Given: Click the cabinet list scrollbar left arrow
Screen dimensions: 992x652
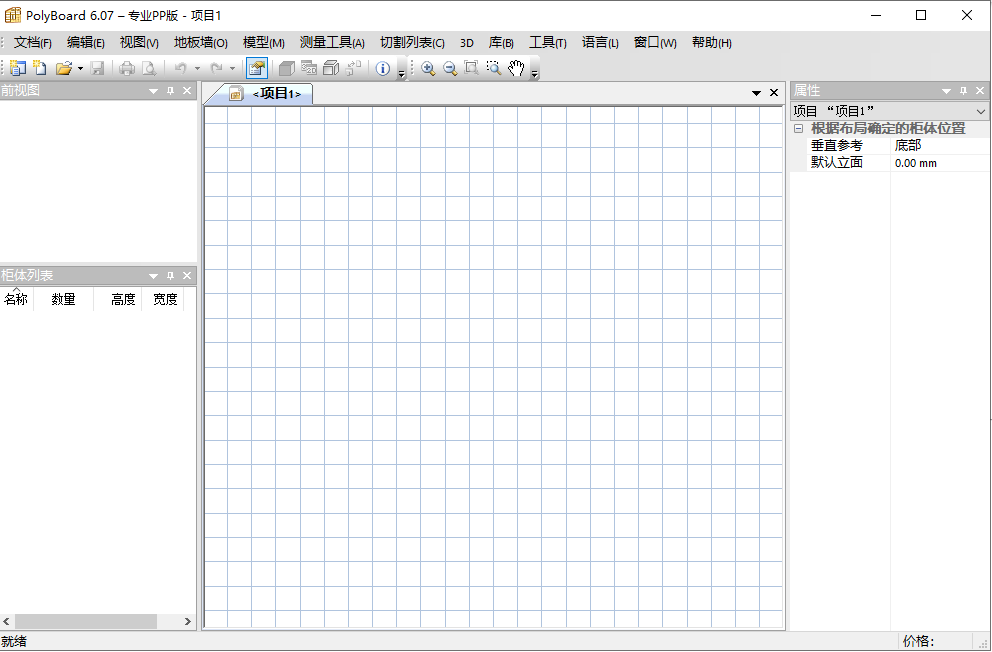Looking at the screenshot, I should pos(6,622).
